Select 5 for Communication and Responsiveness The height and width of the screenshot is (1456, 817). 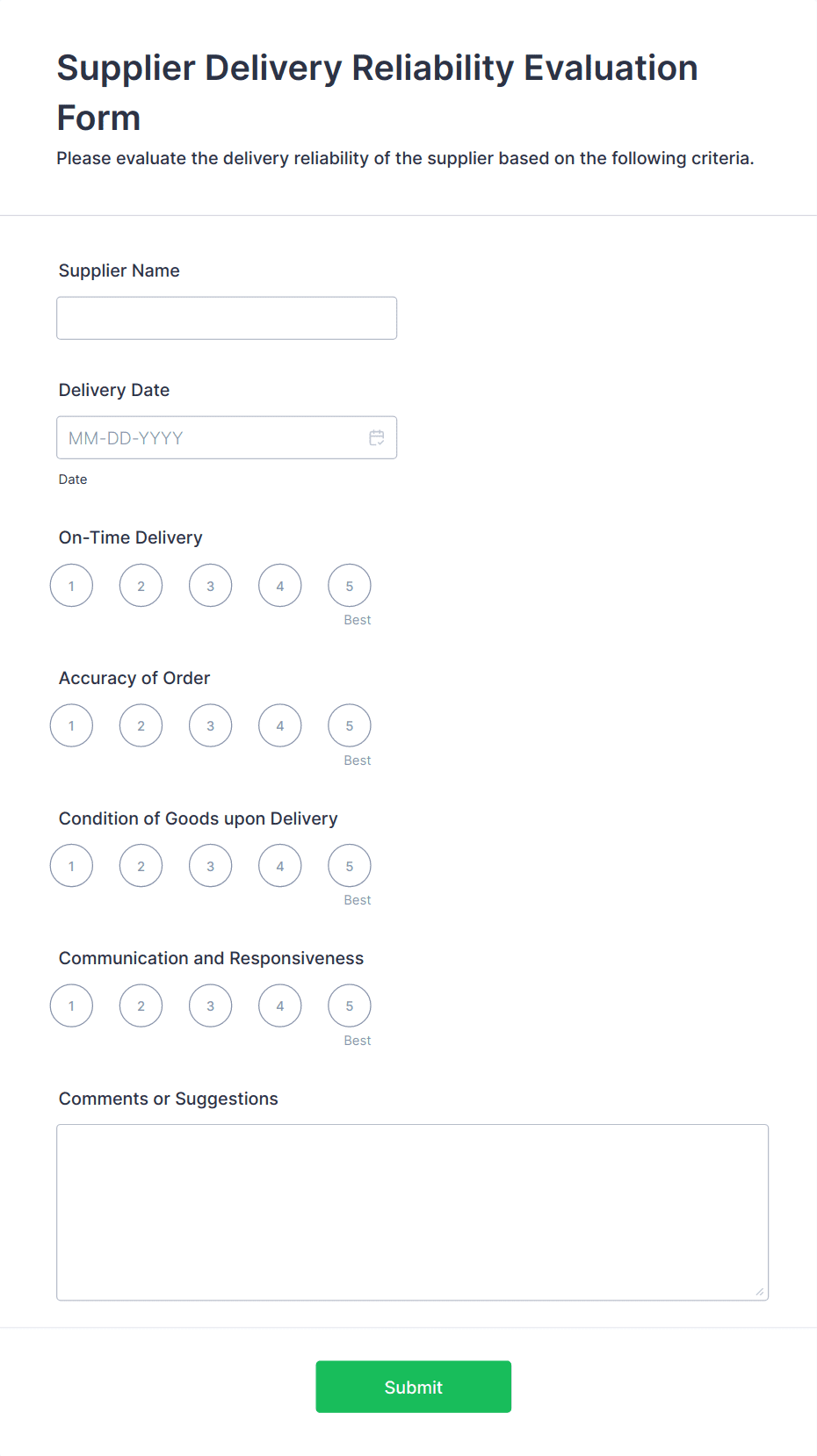[x=350, y=1006]
